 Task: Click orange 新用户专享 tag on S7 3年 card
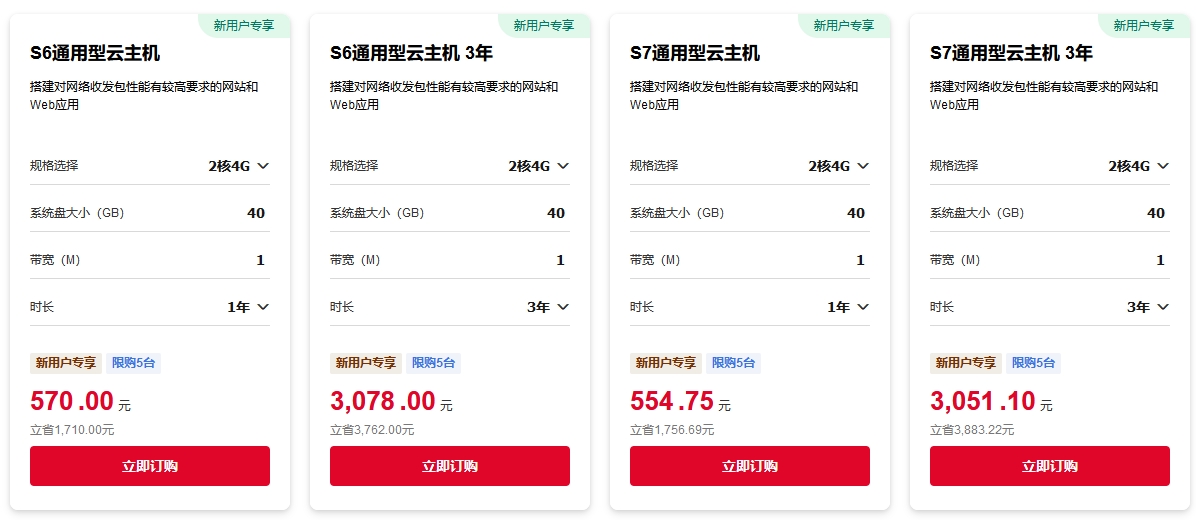966,363
